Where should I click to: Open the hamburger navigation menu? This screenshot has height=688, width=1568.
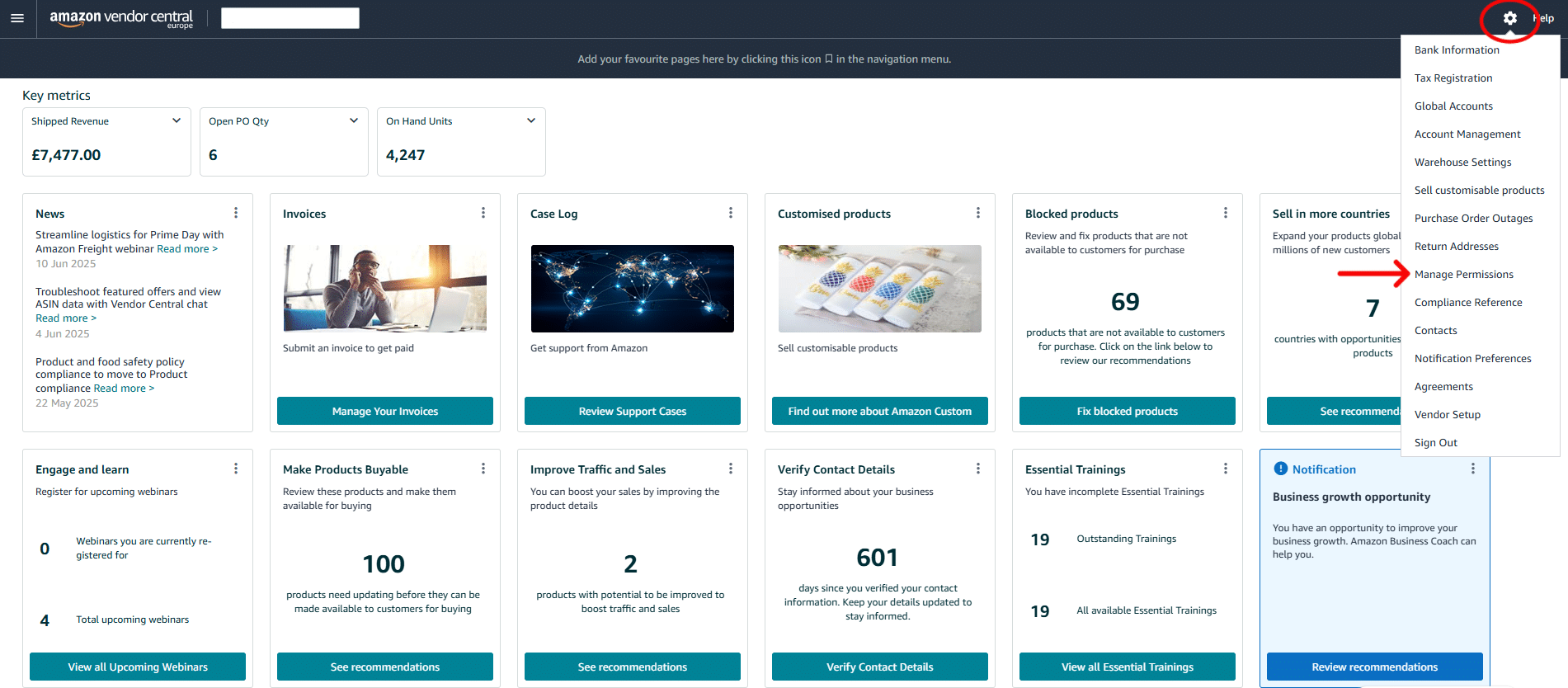click(17, 18)
